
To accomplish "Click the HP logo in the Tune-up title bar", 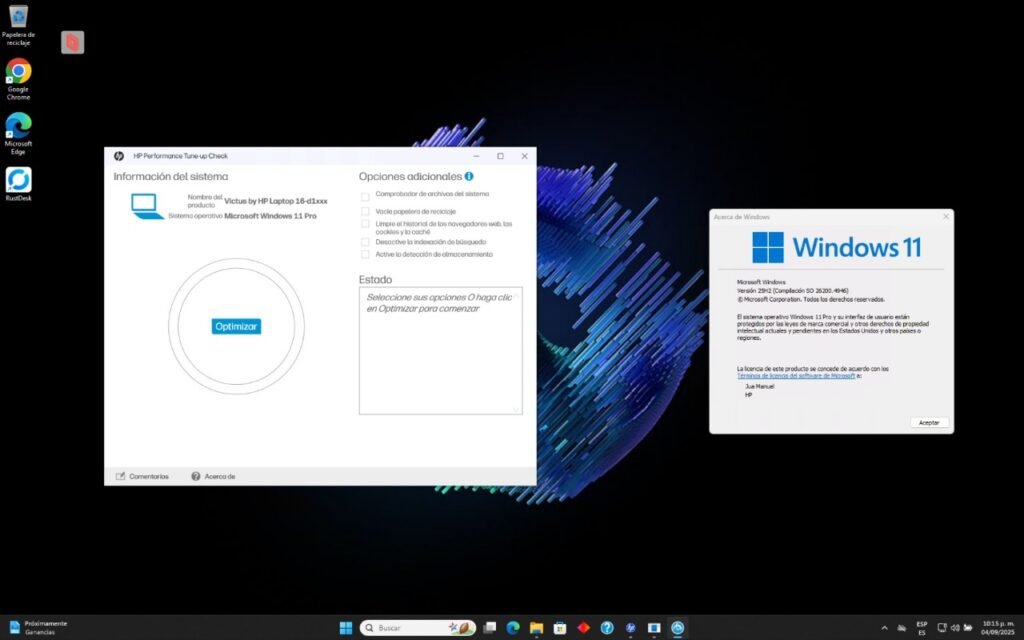I will (x=118, y=156).
